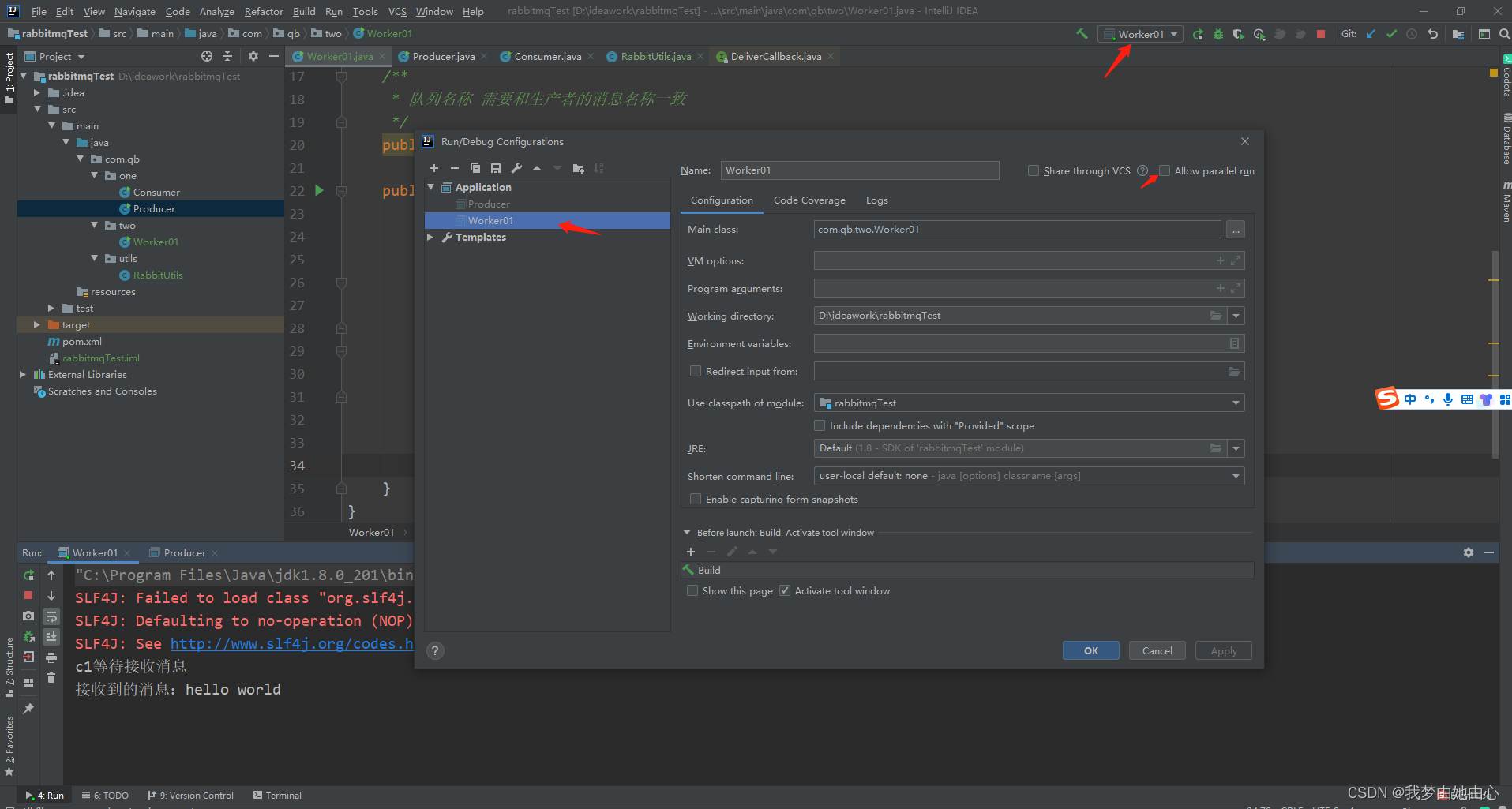Screen dimensions: 1512x809
Task: Click the Git Rollback undo arrow
Action: coord(1432,34)
